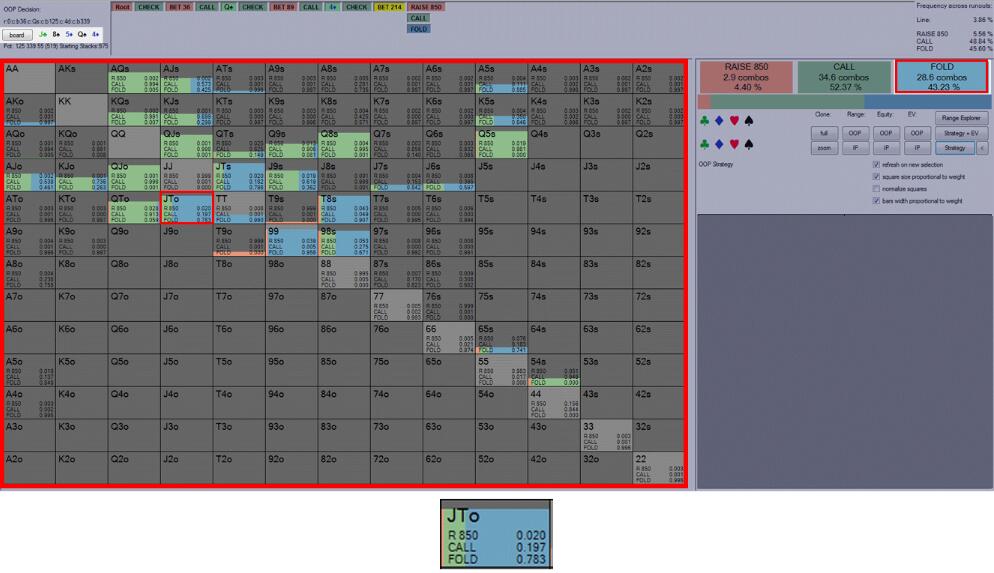Choose the FOLD option under RAISE 850
Screen dimensions: 994x573
[418, 29]
